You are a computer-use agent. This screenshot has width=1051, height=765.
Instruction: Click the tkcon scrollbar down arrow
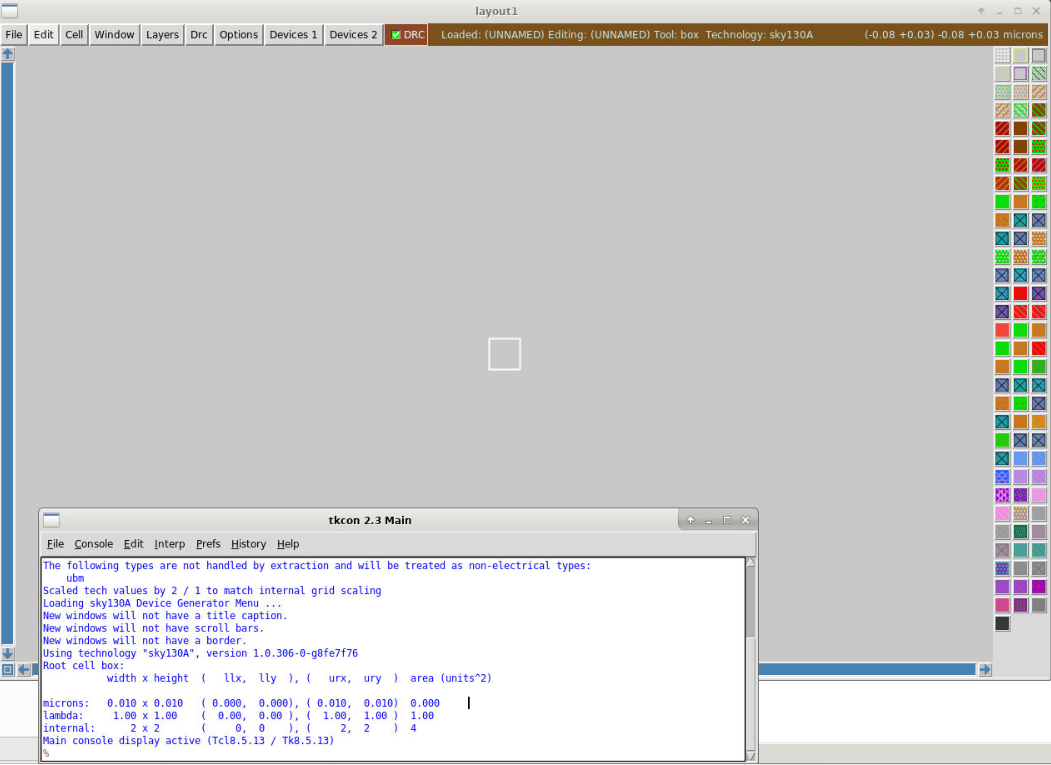pos(751,756)
